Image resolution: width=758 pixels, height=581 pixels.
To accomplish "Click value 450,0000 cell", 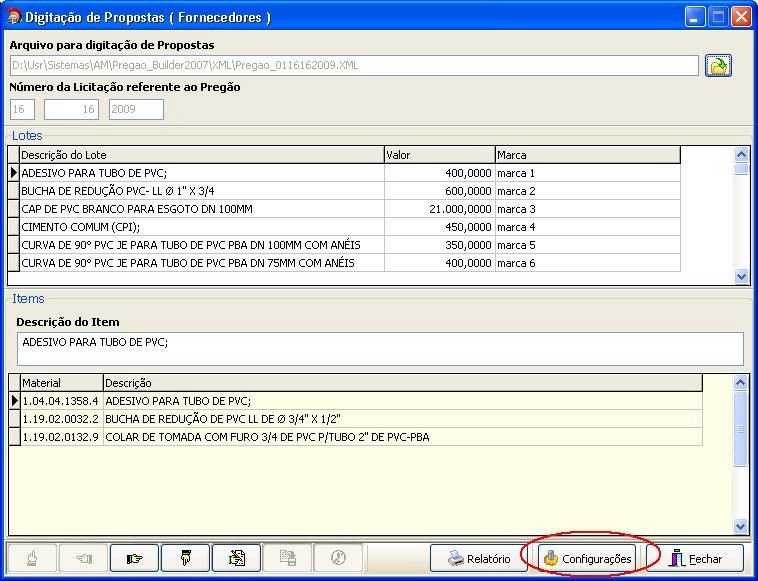I will coord(440,227).
